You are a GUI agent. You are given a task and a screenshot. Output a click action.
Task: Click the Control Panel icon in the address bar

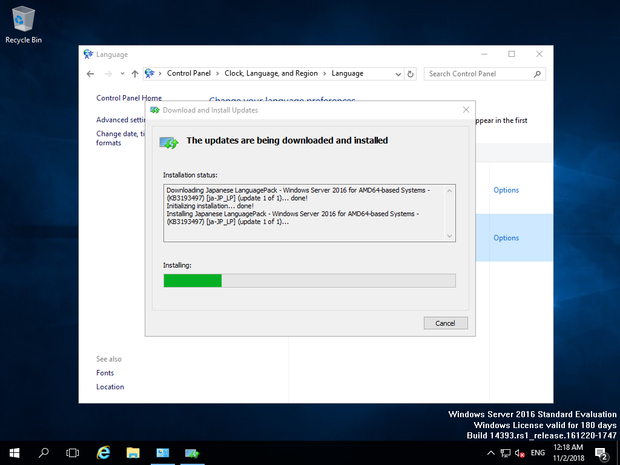coord(149,74)
